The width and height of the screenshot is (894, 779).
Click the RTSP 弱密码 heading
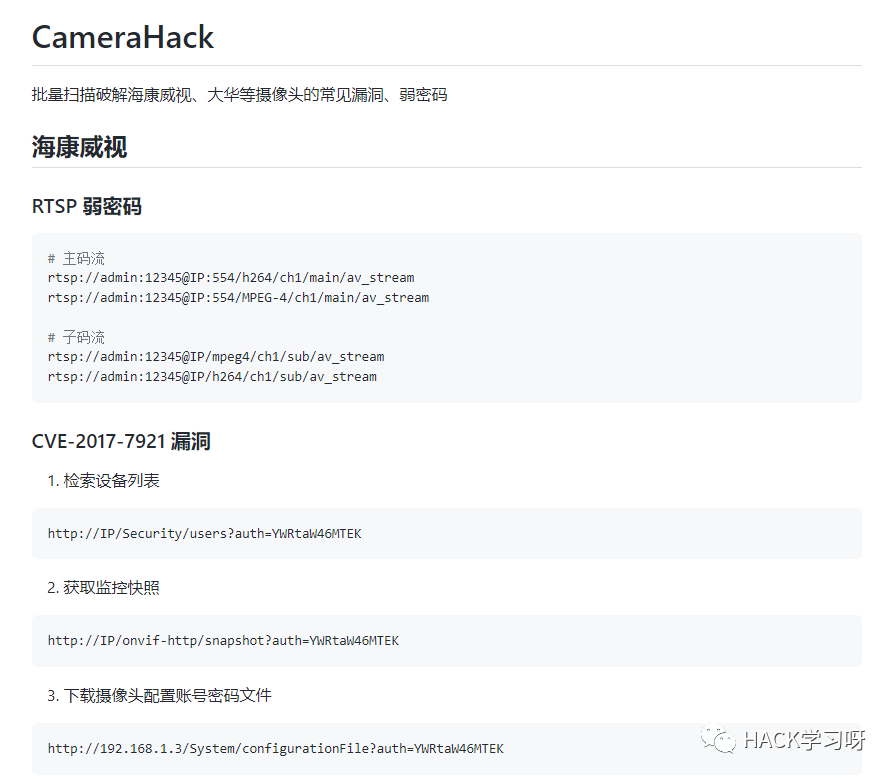[87, 206]
